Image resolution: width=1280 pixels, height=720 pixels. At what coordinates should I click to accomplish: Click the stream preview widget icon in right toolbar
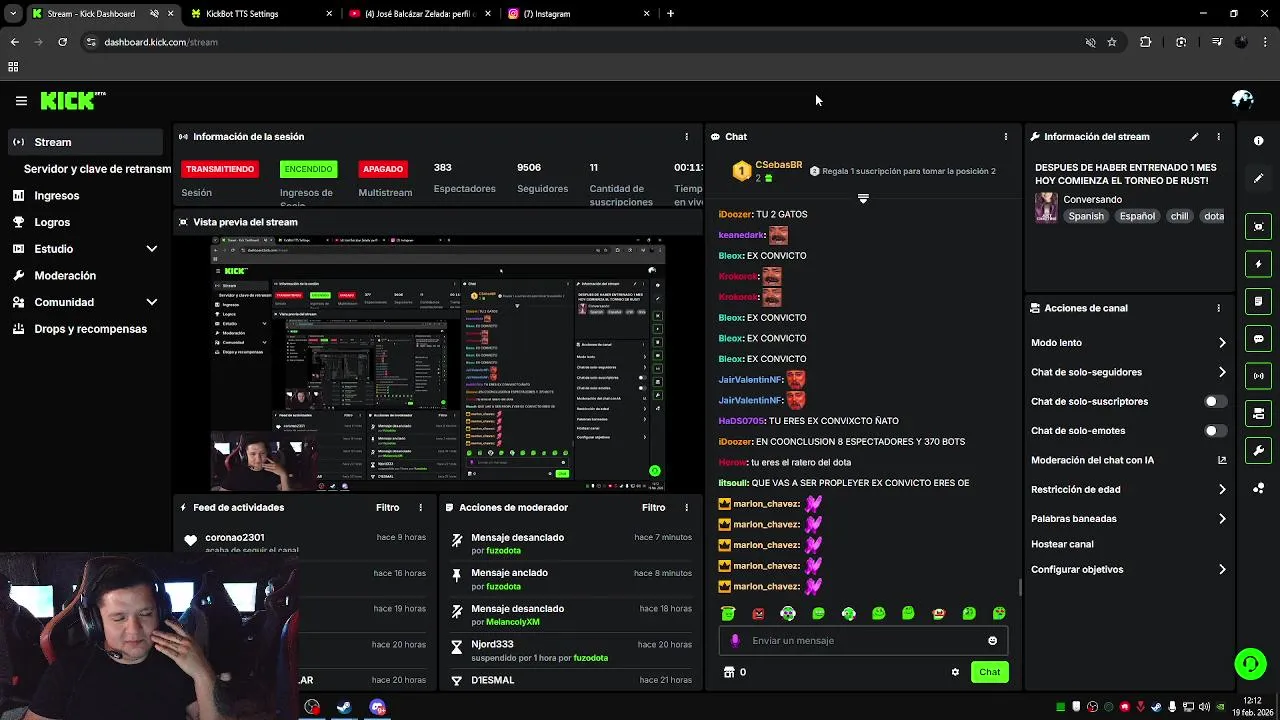tap(1258, 227)
